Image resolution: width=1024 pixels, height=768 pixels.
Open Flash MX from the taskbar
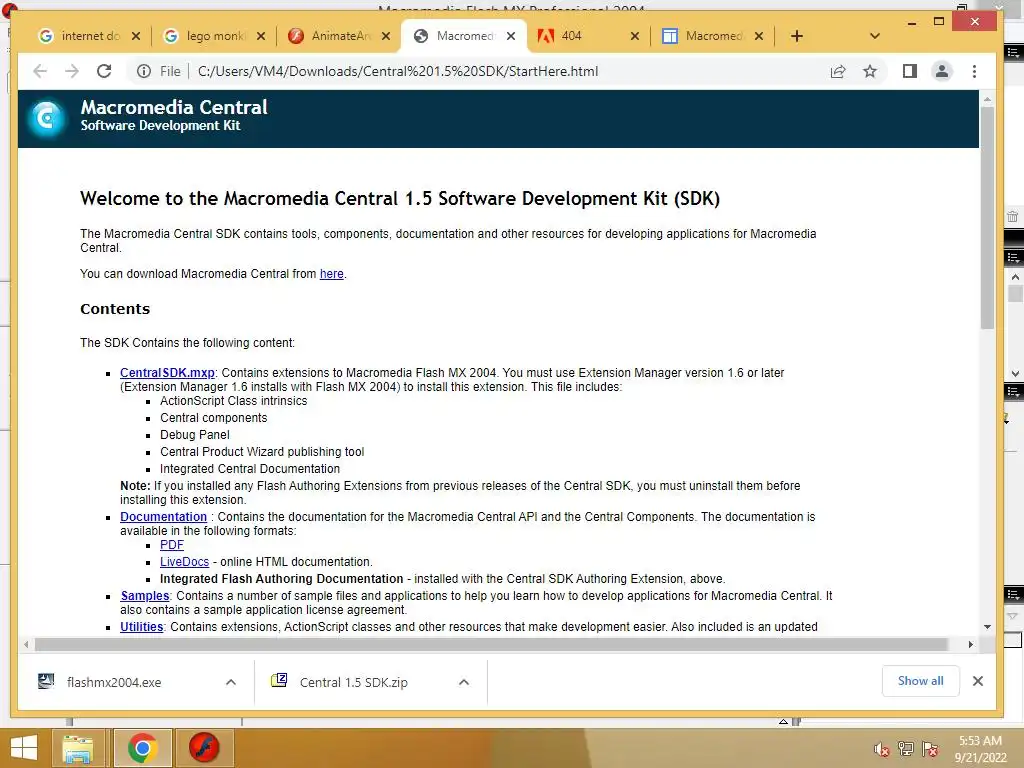pyautogui.click(x=204, y=748)
